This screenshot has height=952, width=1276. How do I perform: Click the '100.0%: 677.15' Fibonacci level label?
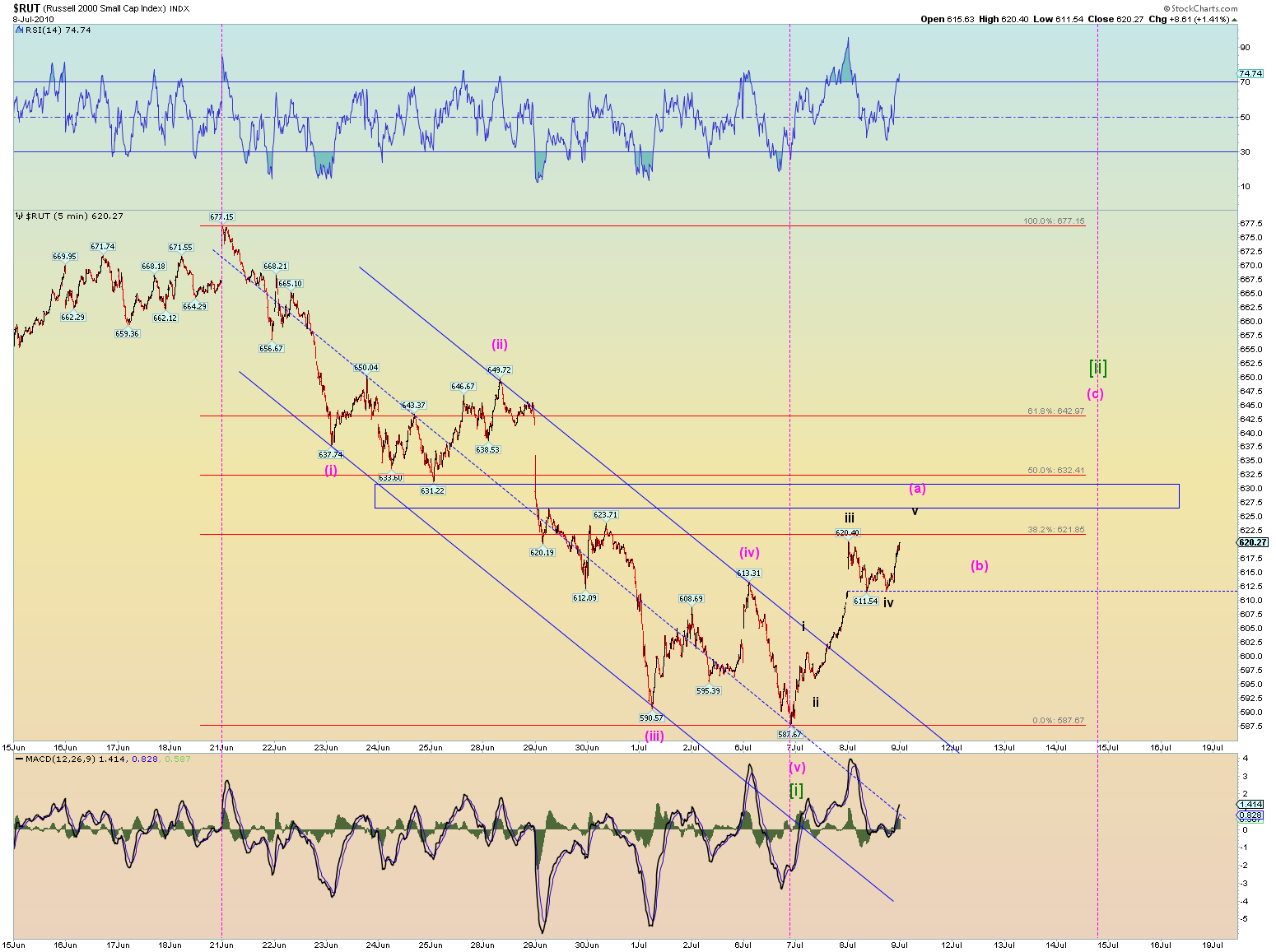tap(1054, 221)
